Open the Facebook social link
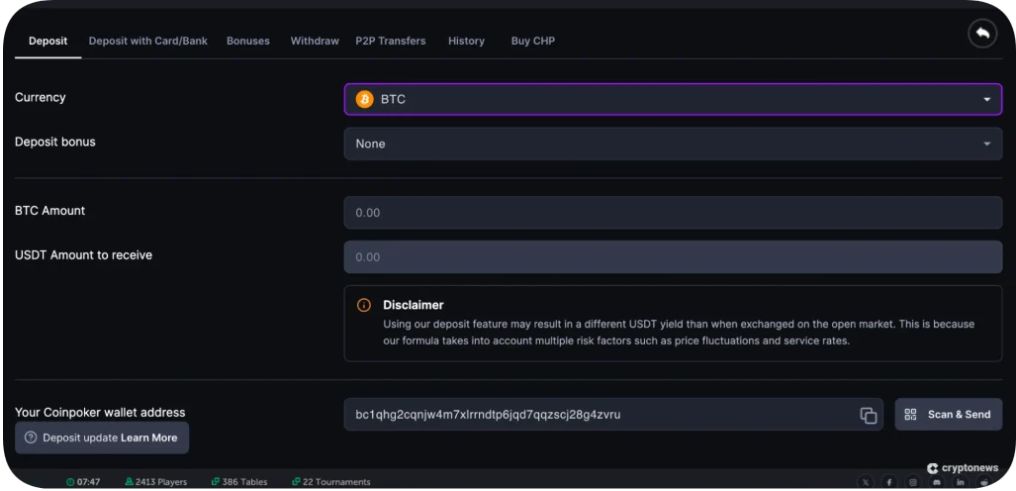The width and height of the screenshot is (1016, 491). coord(889,482)
